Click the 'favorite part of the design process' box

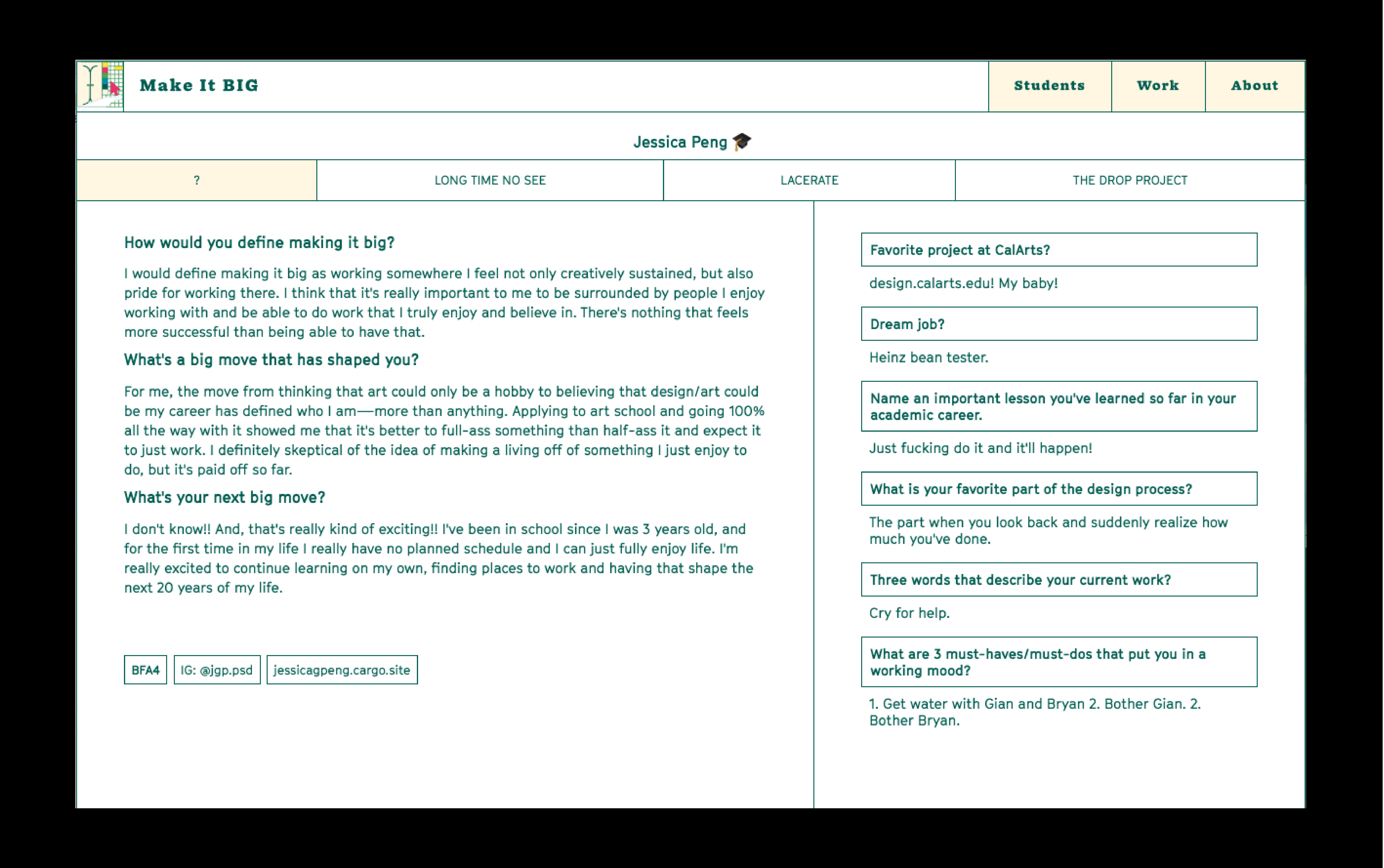[1059, 489]
